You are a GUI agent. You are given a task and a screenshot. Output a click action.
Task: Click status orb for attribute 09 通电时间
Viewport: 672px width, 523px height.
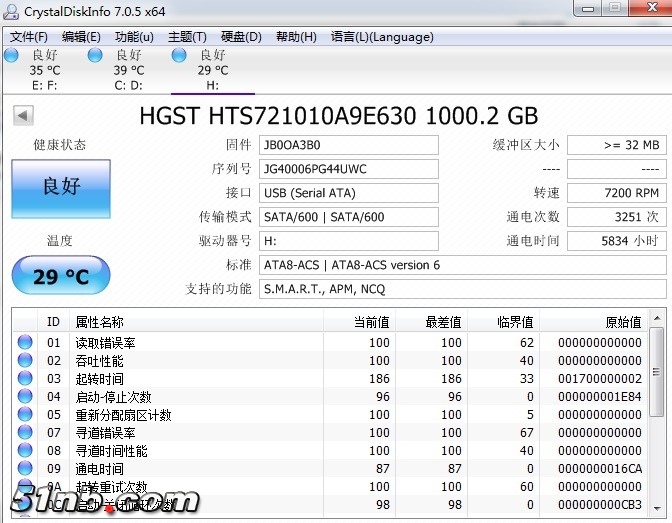[25, 468]
